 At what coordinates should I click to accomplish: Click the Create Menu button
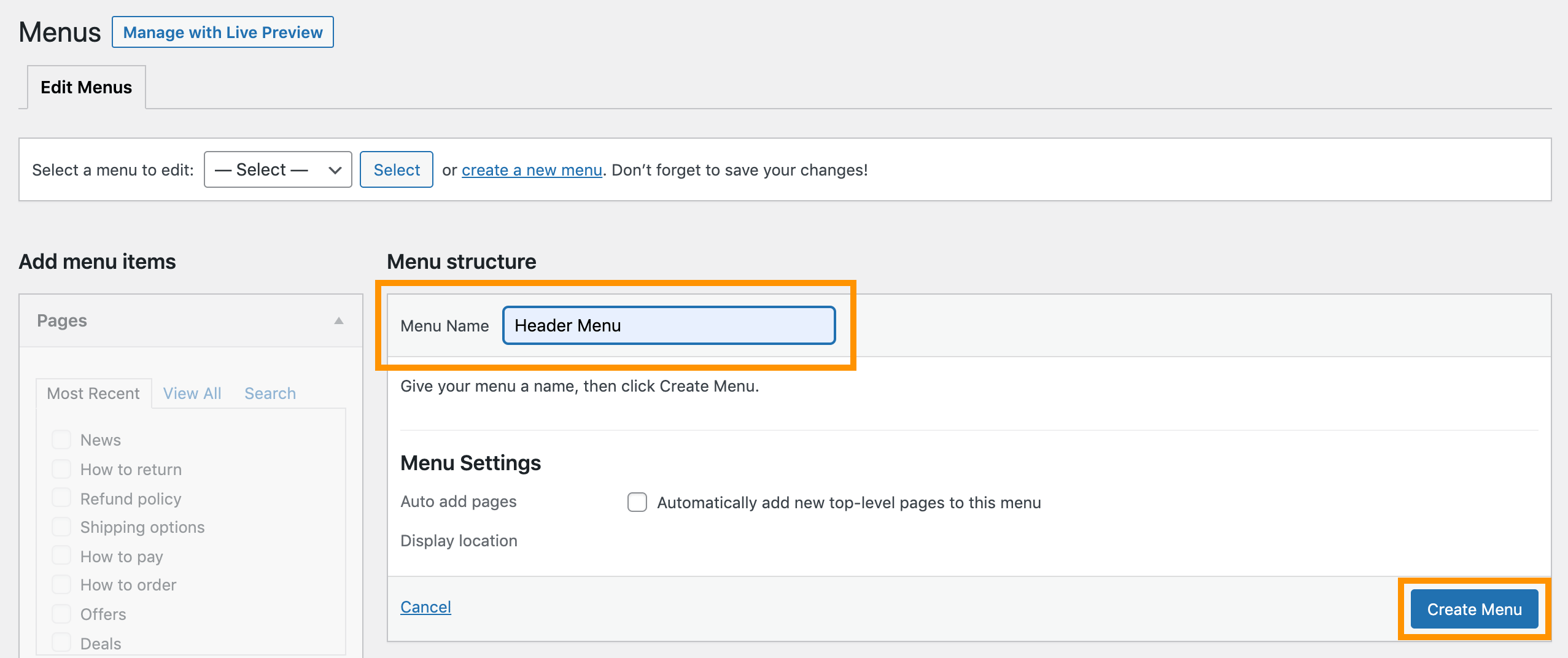click(1474, 609)
